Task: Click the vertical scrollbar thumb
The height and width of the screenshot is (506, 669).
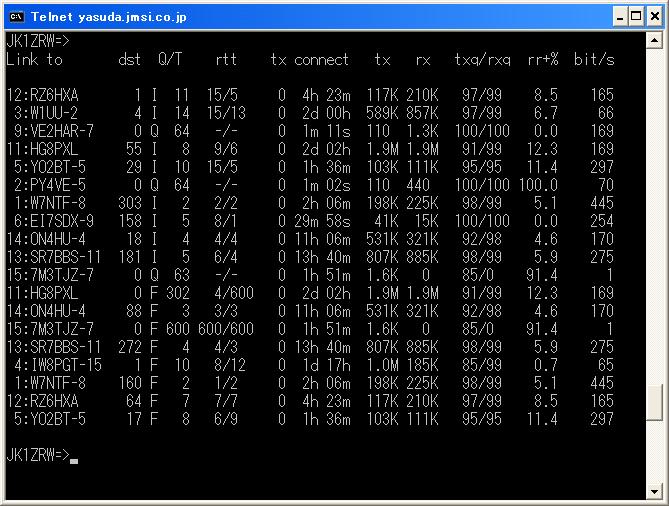Action: tap(654, 403)
